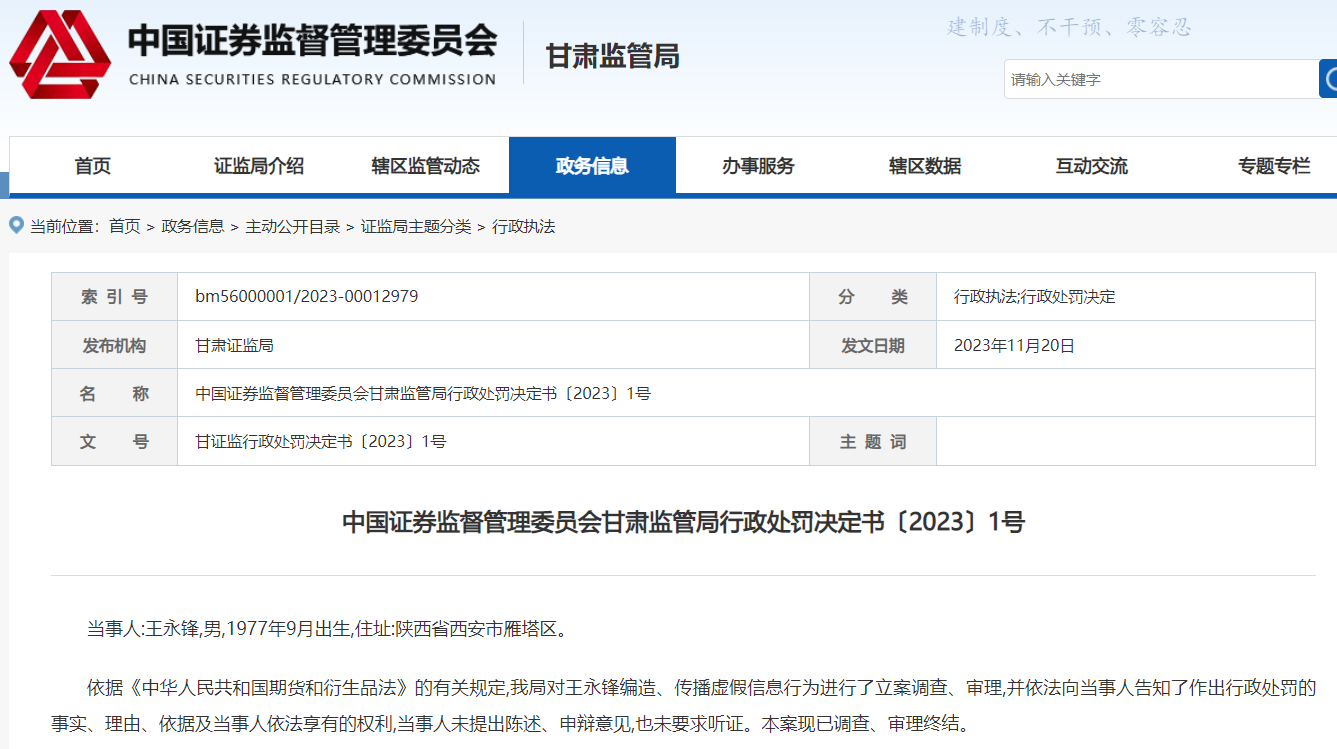Click the keyword search input field
1337x749 pixels.
coord(1161,79)
